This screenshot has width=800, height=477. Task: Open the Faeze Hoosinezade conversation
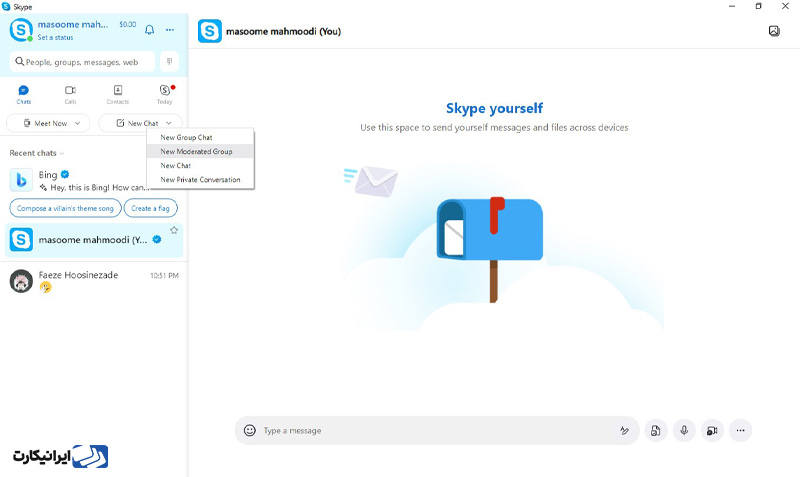click(x=94, y=281)
